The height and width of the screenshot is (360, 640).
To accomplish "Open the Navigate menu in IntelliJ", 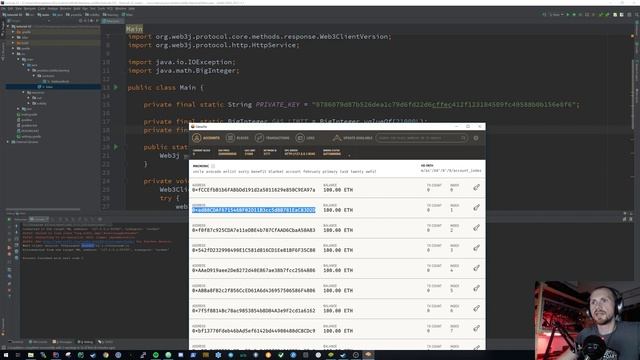I will [x=30, y=9].
